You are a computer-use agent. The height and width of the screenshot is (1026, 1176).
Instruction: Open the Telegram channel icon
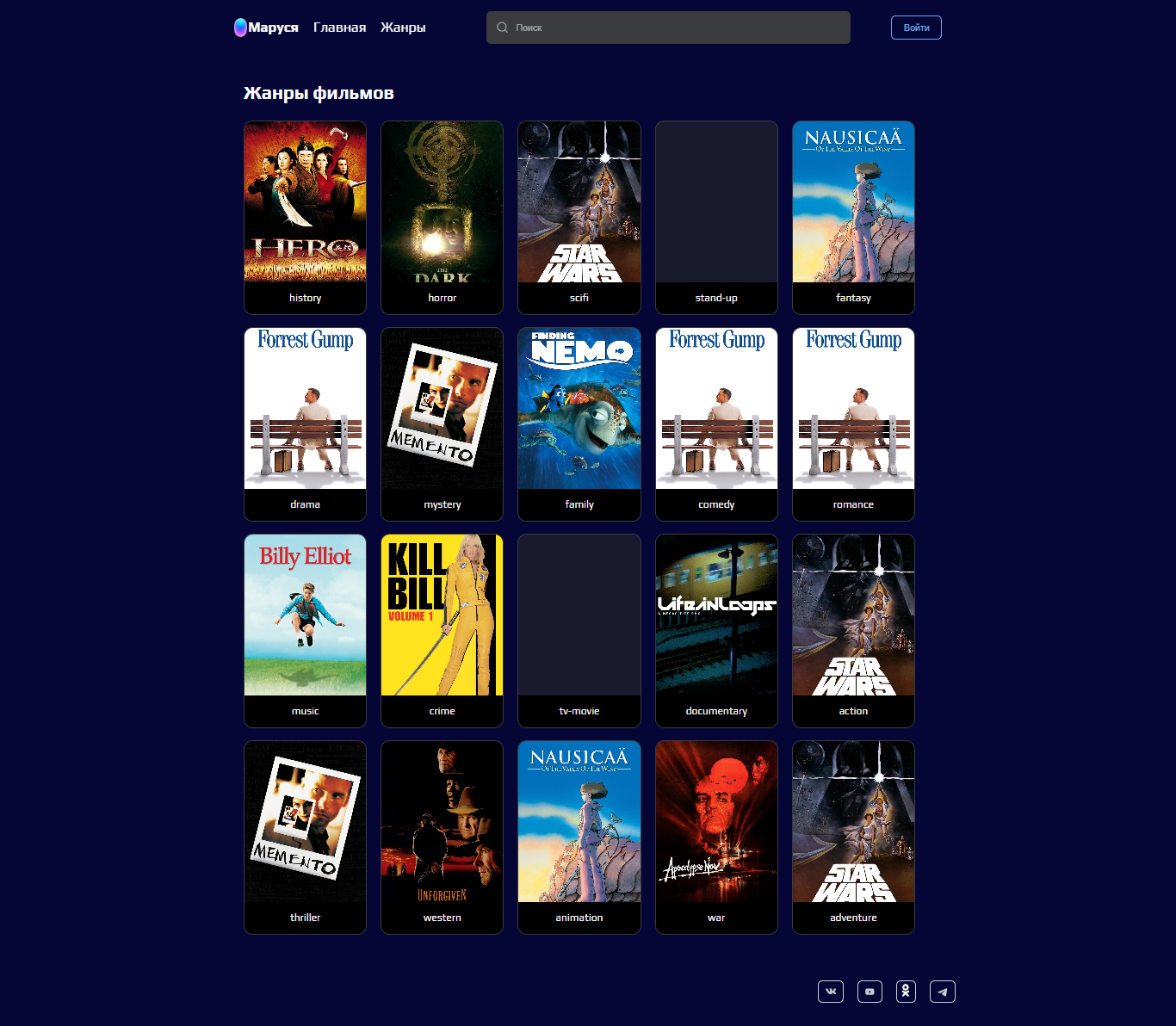click(942, 992)
